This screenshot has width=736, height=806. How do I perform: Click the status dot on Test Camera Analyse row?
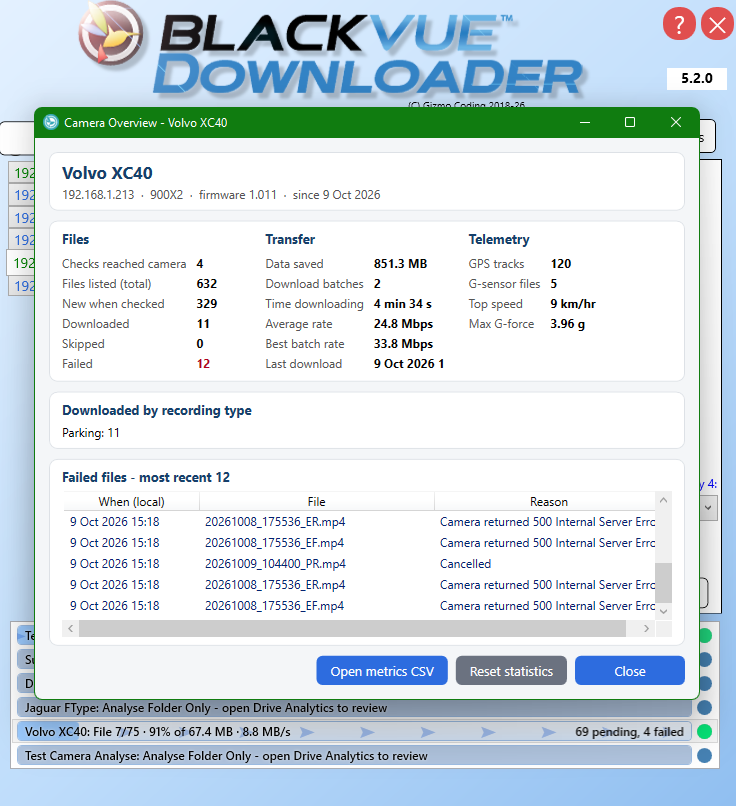click(705, 755)
